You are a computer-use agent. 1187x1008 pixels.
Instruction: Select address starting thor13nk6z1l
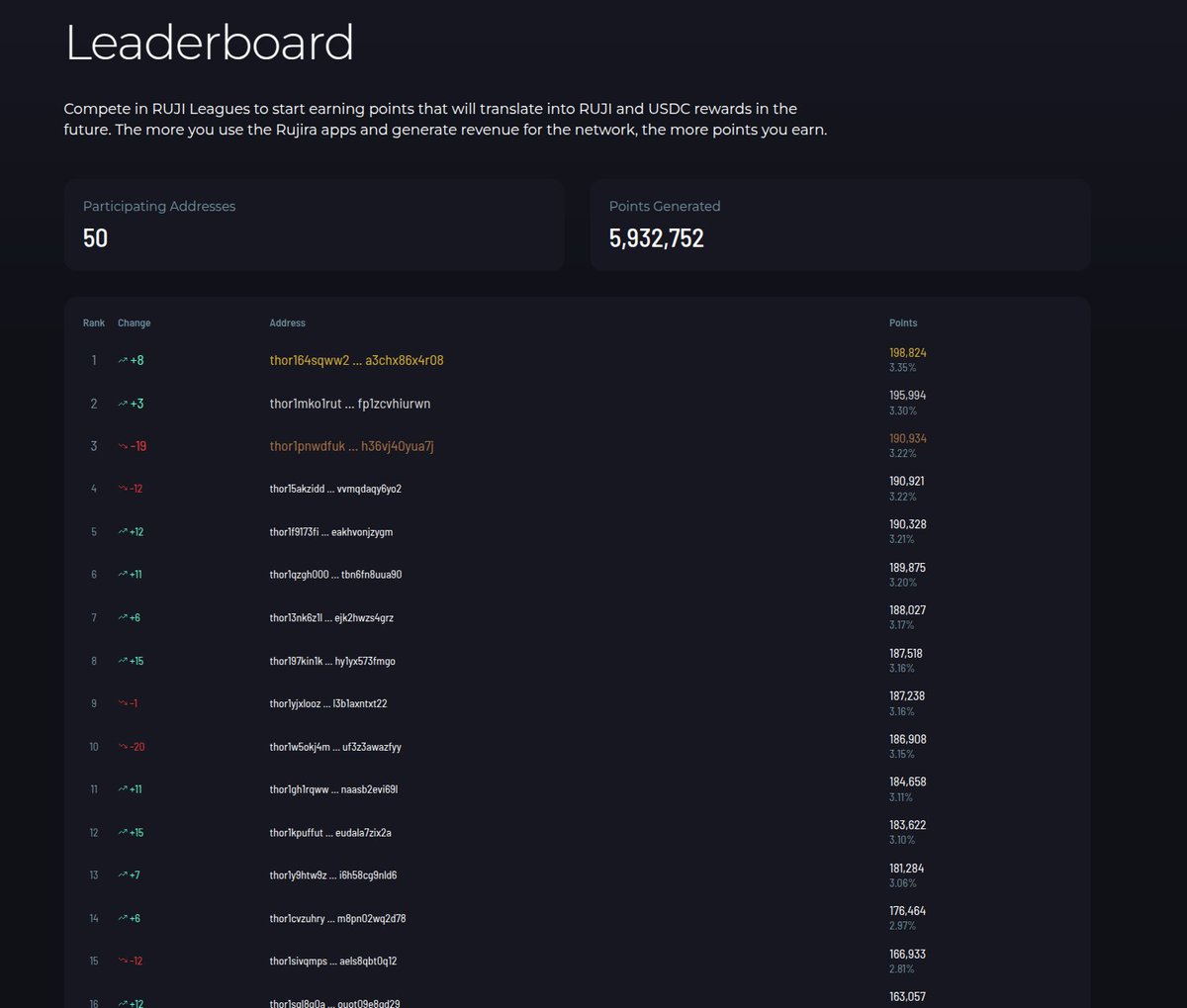331,618
